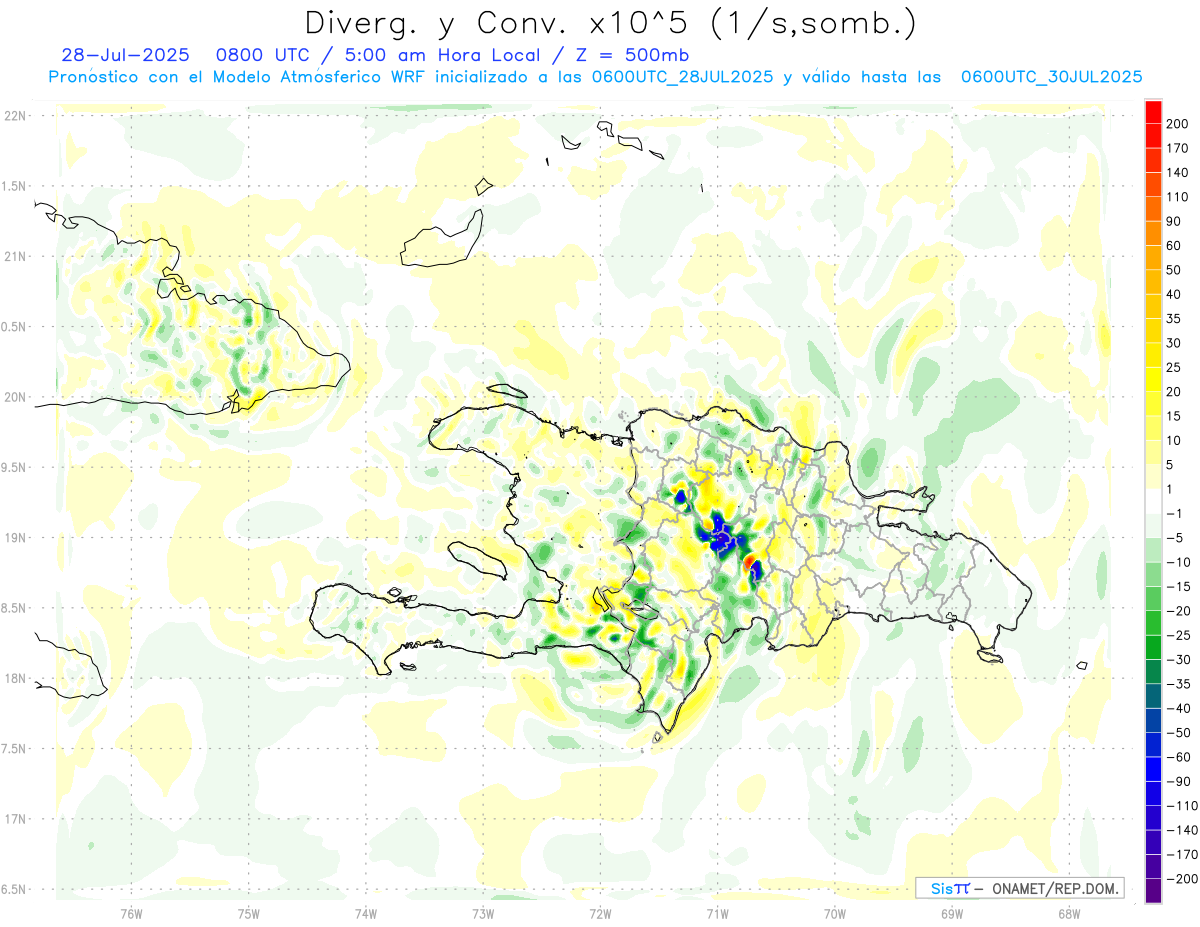Click the "1.5N" latitude label
This screenshot has height=927, width=1200.
[x=14, y=186]
